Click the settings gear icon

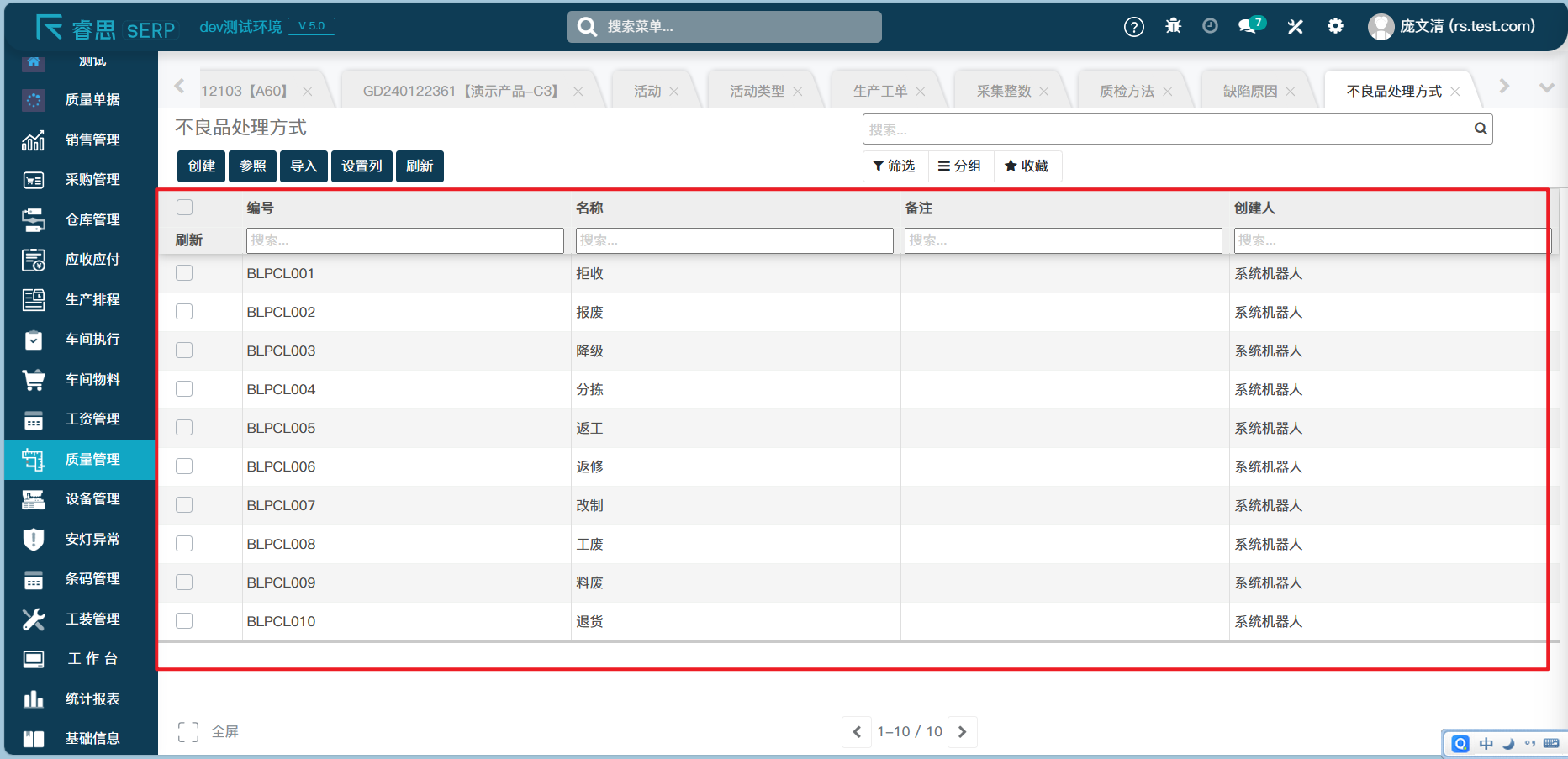coord(1335,27)
